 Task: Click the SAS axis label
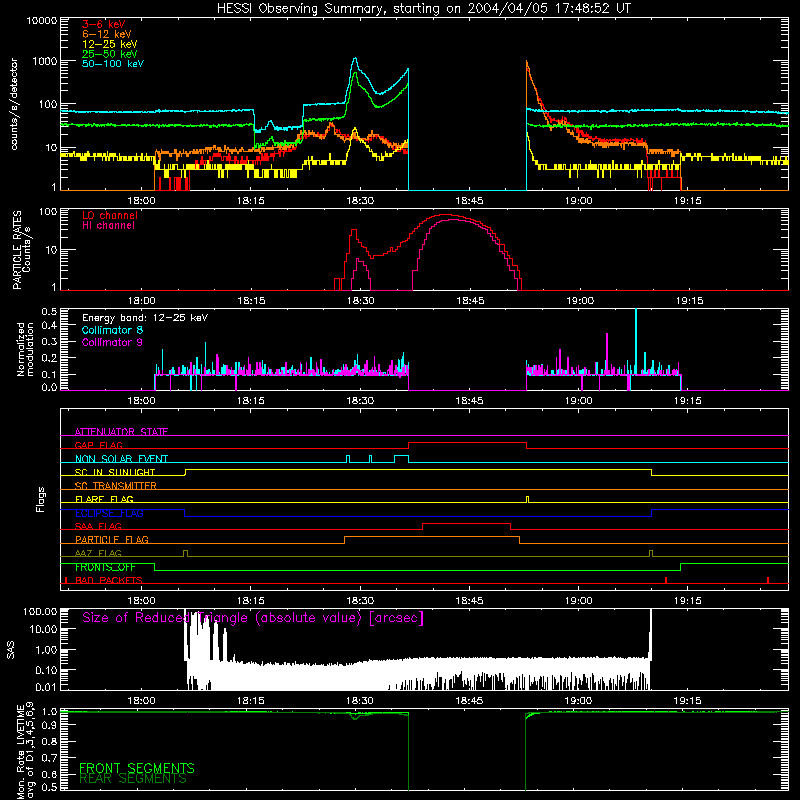[x=11, y=650]
